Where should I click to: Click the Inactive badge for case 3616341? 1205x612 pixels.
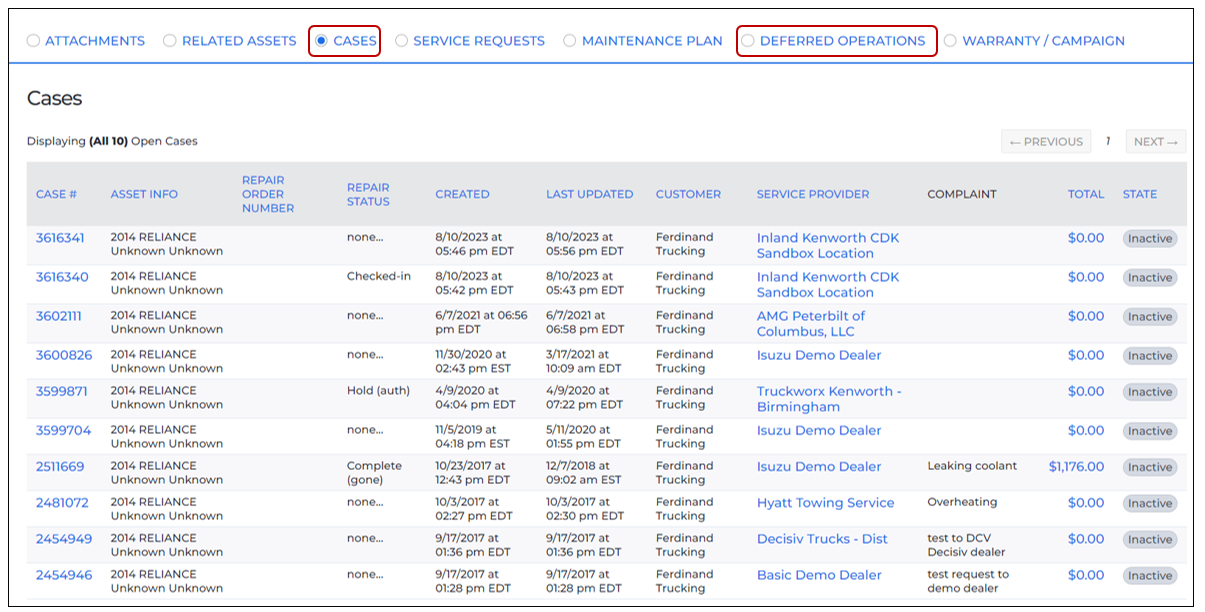click(x=1150, y=238)
